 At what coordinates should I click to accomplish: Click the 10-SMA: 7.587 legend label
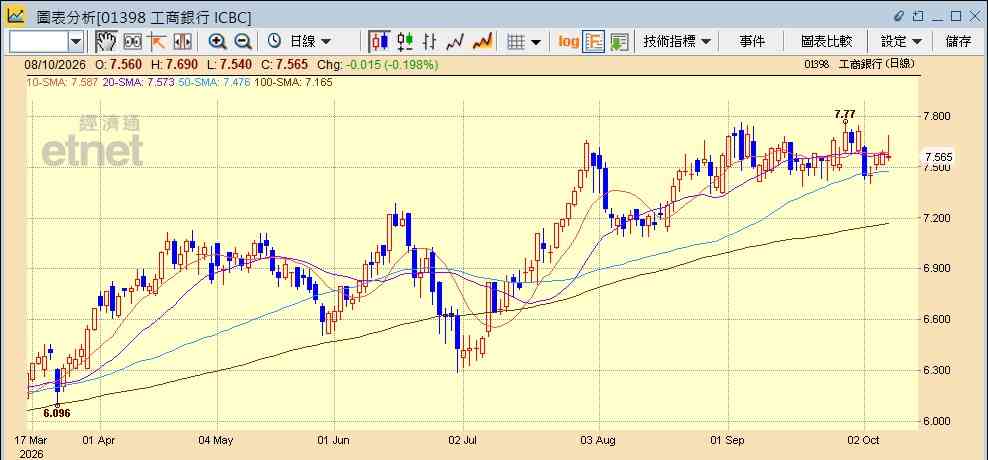tap(61, 82)
